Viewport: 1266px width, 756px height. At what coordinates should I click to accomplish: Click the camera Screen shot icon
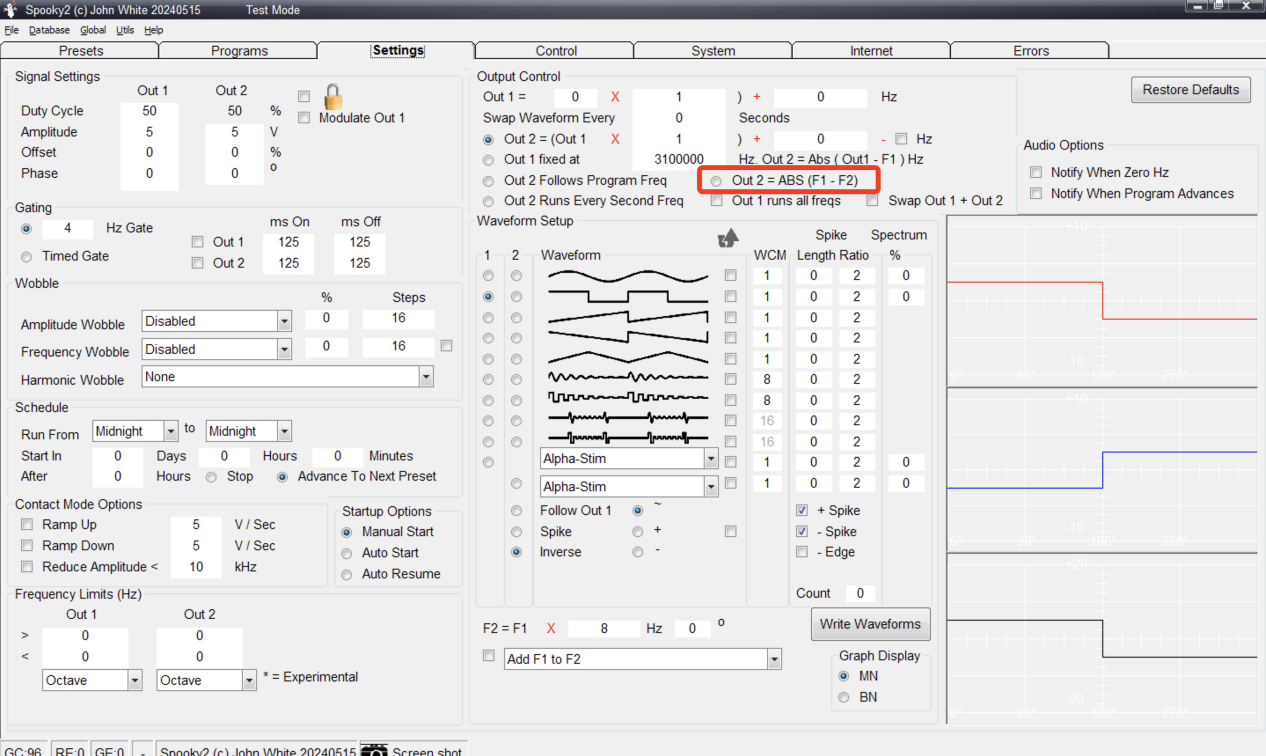tap(374, 751)
